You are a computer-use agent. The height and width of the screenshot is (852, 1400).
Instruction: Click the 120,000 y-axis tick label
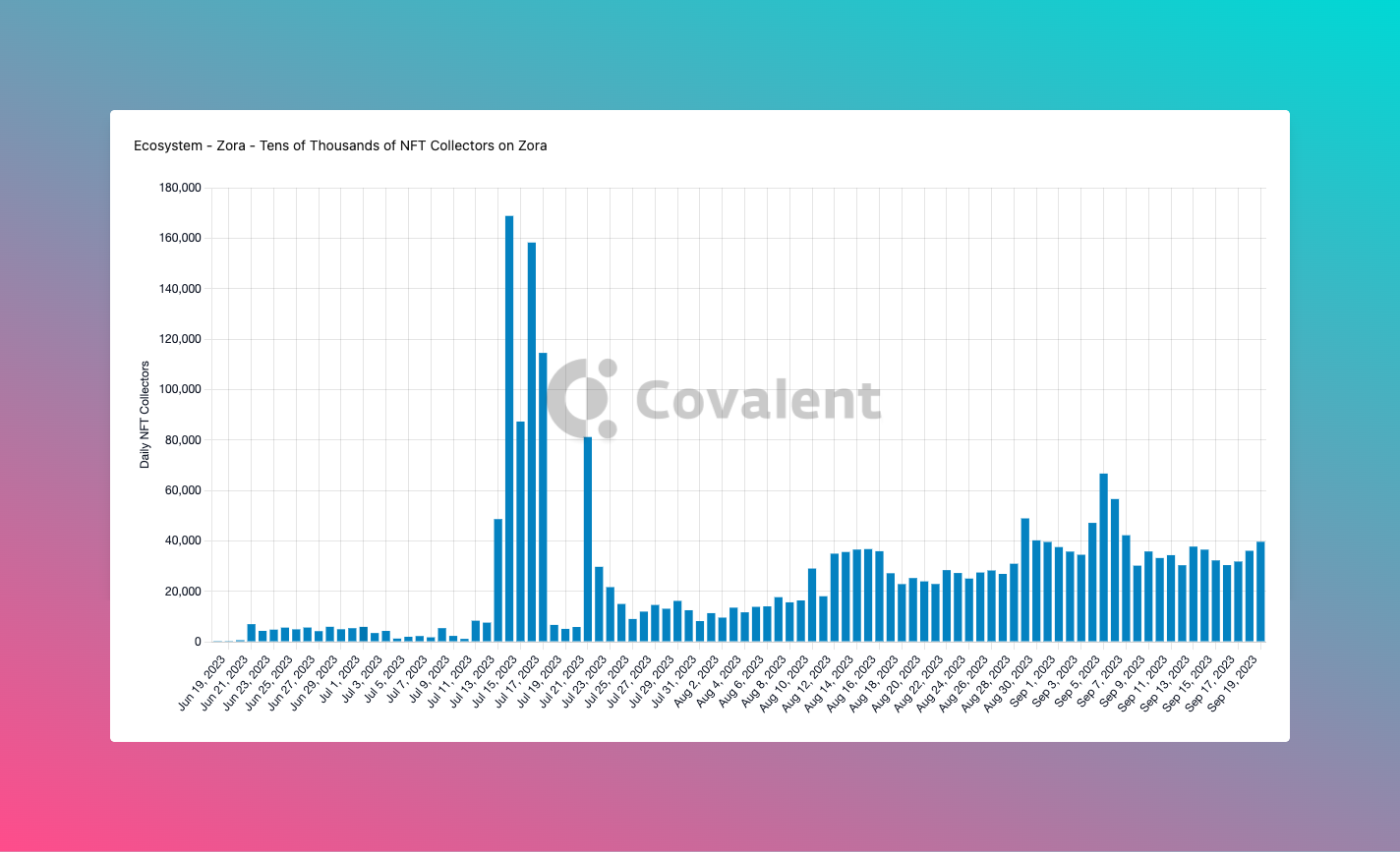point(180,339)
